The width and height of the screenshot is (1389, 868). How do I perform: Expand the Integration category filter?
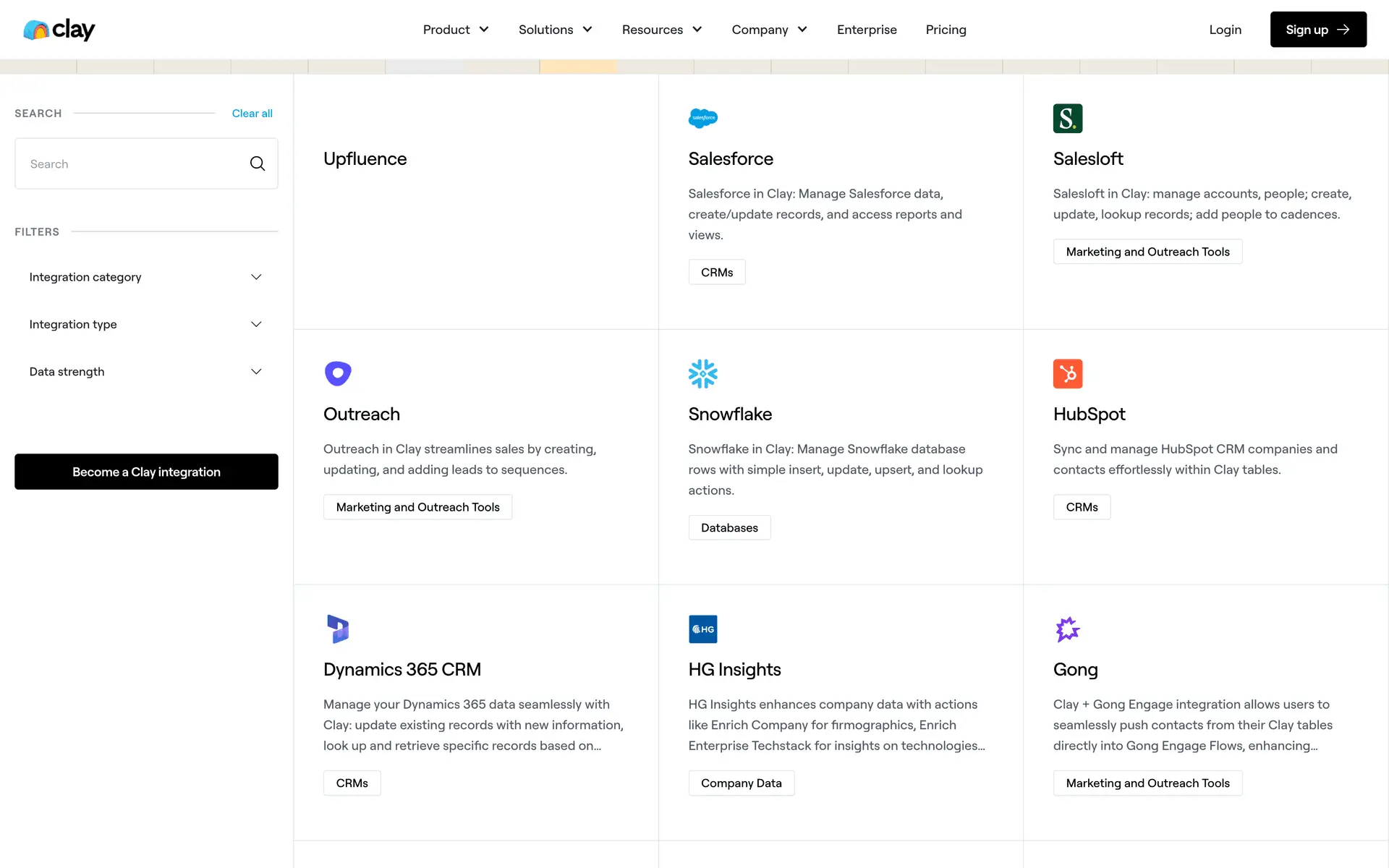point(146,277)
